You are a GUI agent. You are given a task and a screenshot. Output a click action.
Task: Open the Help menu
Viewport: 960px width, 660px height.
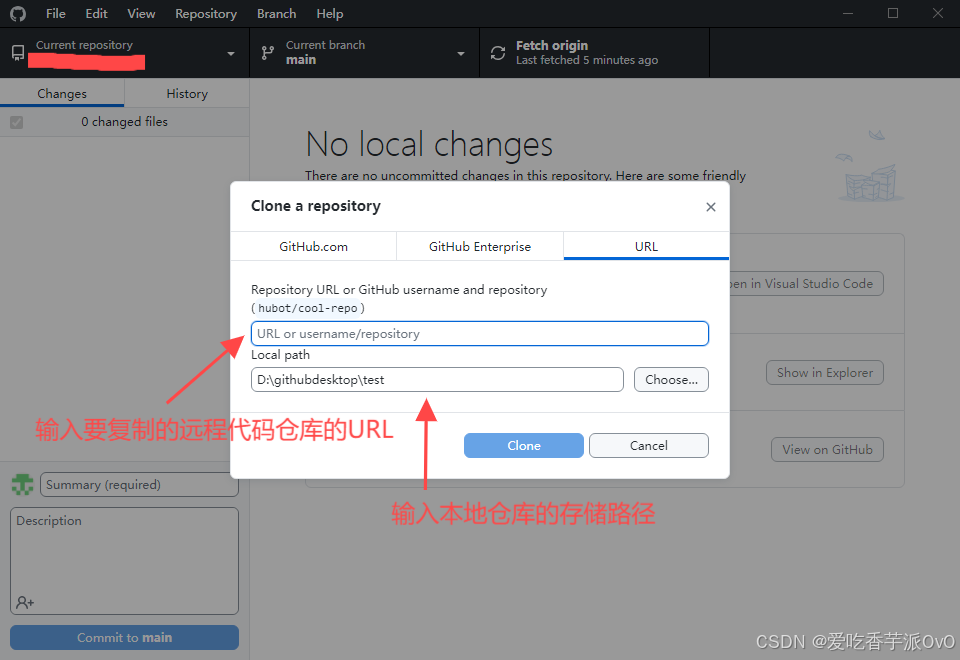tap(329, 13)
